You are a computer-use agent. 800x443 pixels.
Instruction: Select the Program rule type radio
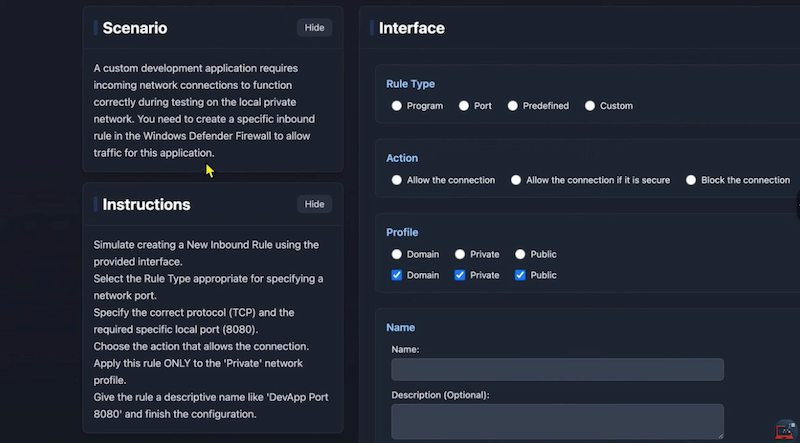pos(396,106)
